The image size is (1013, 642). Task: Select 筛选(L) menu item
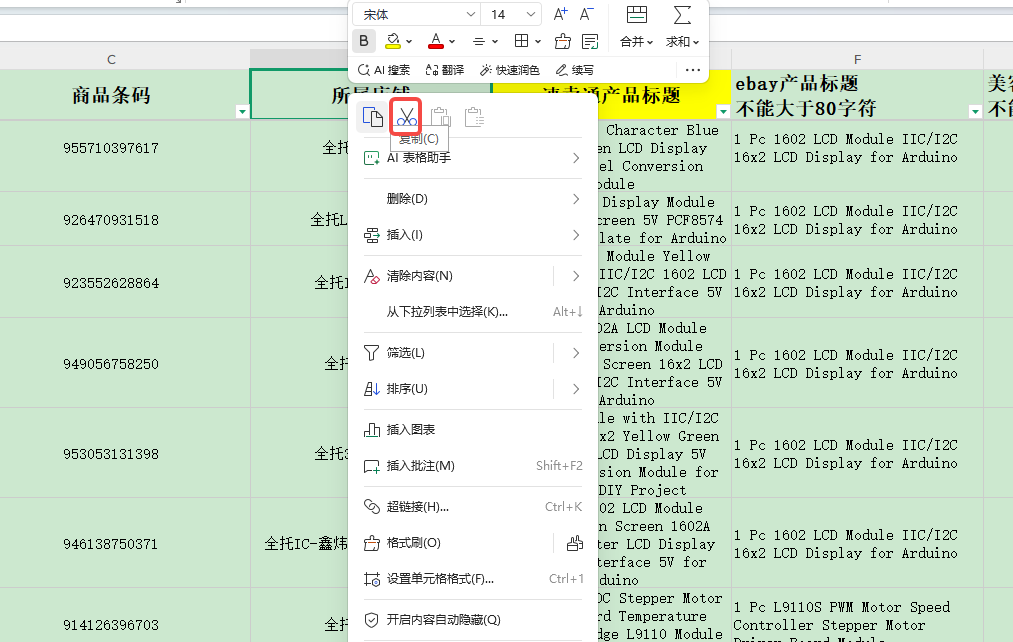(x=453, y=353)
